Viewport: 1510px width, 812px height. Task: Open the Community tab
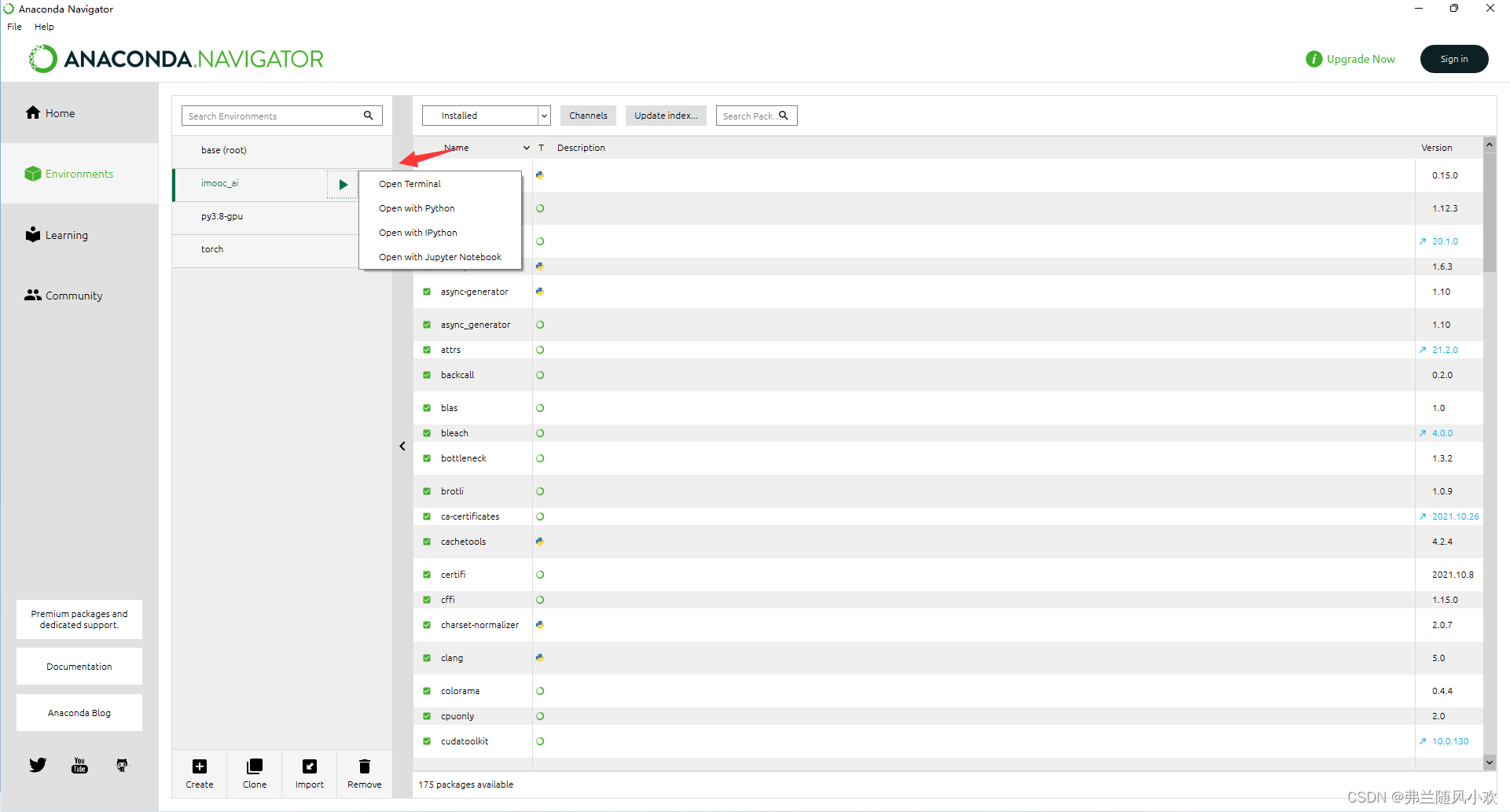tap(79, 296)
